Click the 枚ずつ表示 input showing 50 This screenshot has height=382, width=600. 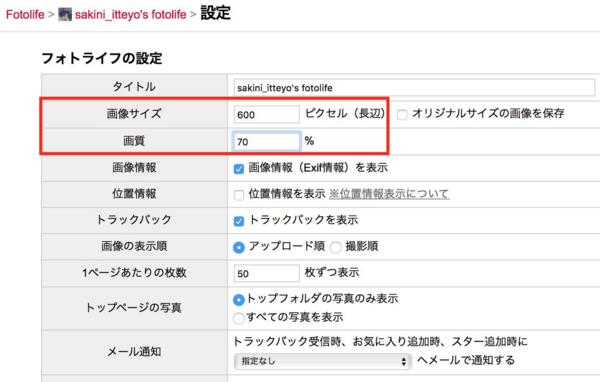tap(266, 273)
